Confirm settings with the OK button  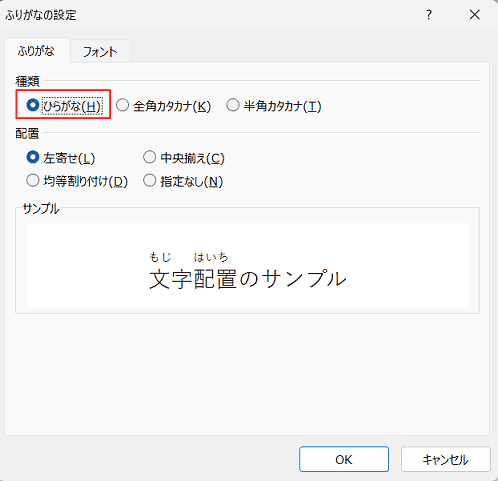tap(344, 459)
